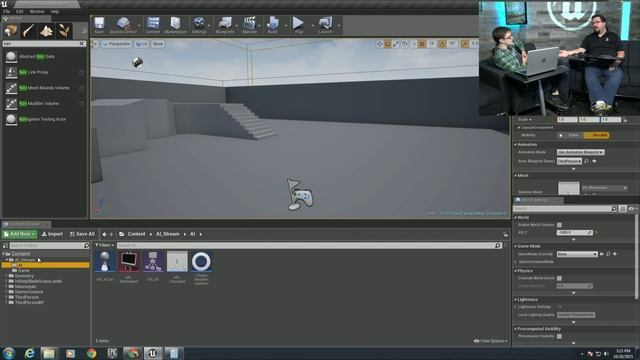The image size is (640, 360).
Task: Open the Blueprints toolbar icon
Action: pos(225,25)
